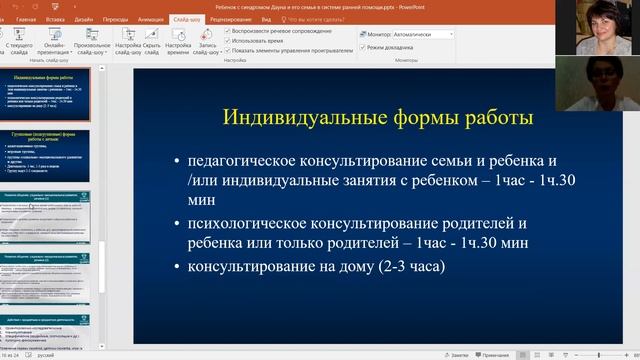640x360 pixels.
Task: Open the Дизайн ribbon tab
Action: coord(84,19)
